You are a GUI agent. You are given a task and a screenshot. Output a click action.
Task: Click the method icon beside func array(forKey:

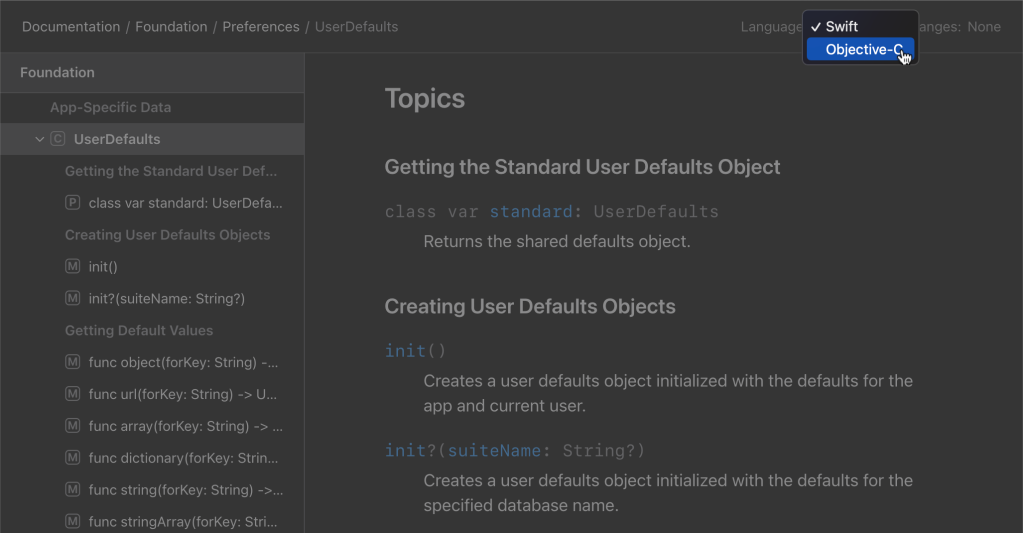(72, 425)
